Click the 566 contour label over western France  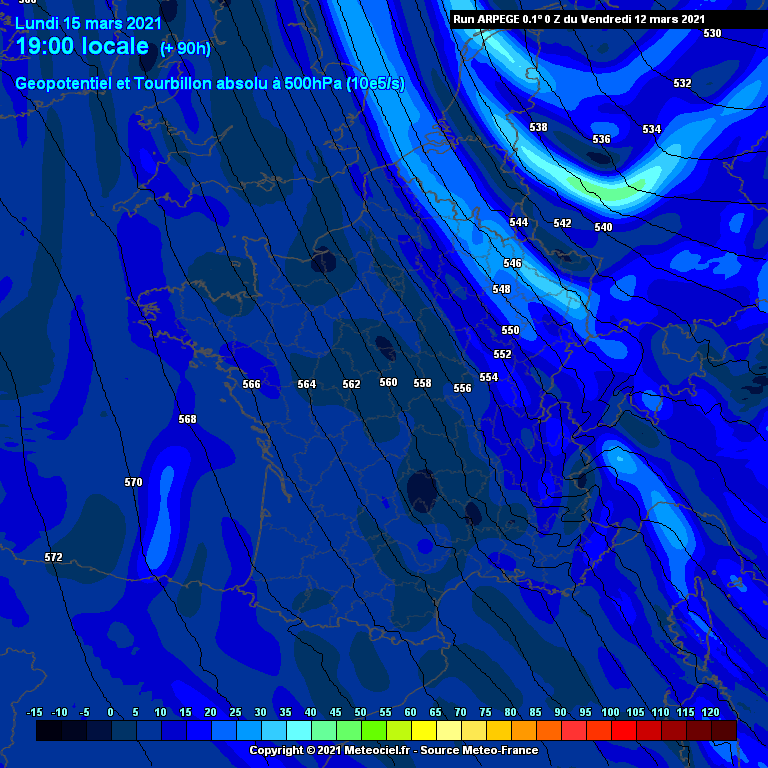(x=251, y=384)
